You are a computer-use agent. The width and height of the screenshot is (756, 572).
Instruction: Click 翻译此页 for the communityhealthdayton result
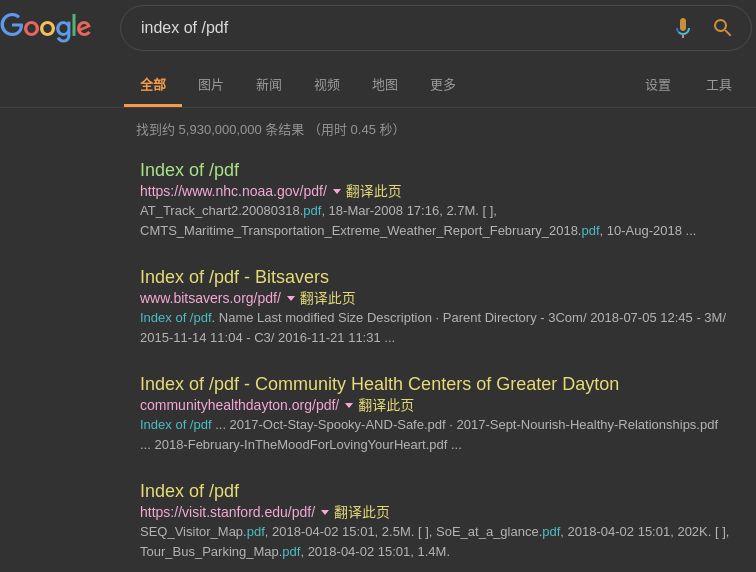point(386,405)
